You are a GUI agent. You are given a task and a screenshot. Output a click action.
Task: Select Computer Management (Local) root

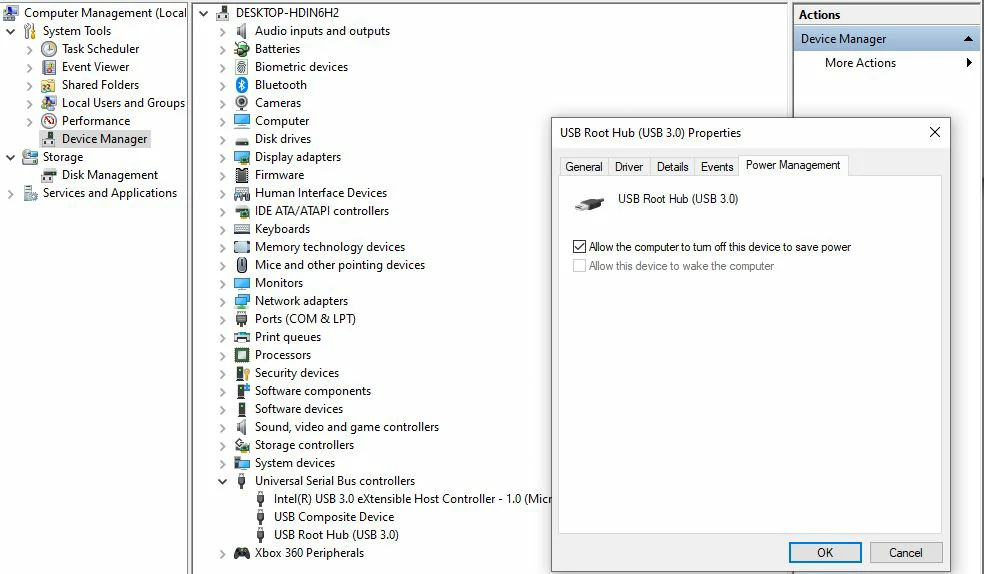(x=105, y=13)
